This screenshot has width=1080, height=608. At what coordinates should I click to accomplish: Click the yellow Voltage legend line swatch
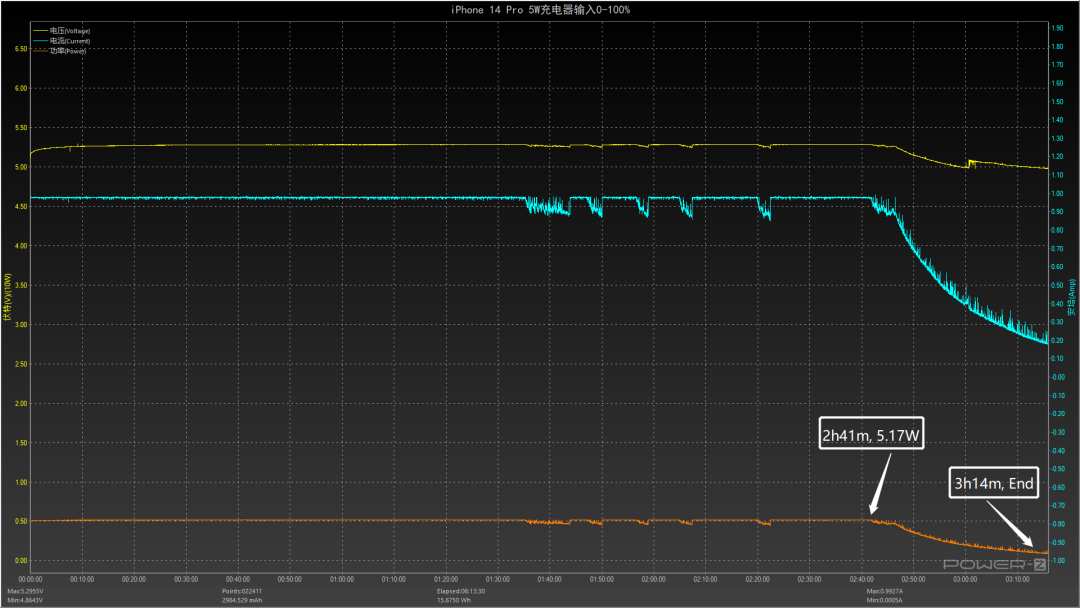pyautogui.click(x=40, y=31)
